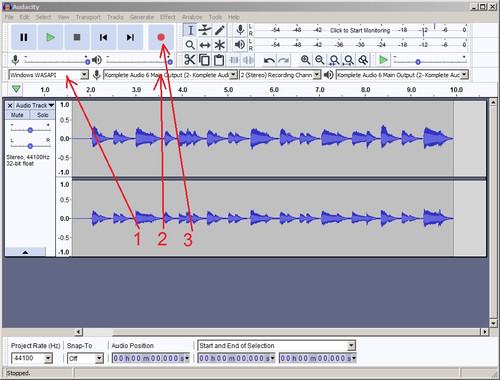Open the Windows WASAPI host dropdown
This screenshot has width=500, height=380.
[x=49, y=75]
